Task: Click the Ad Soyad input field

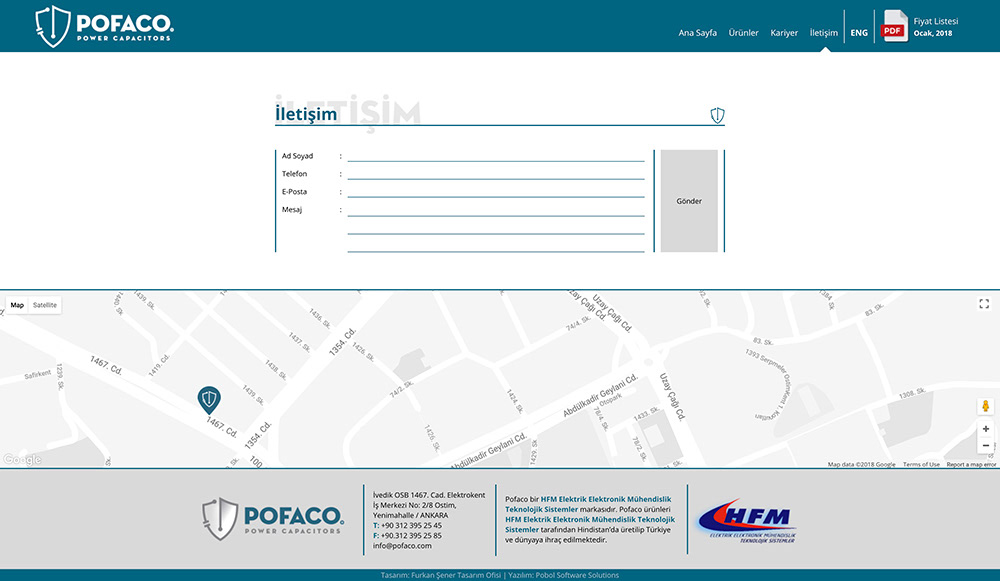Action: click(x=496, y=156)
